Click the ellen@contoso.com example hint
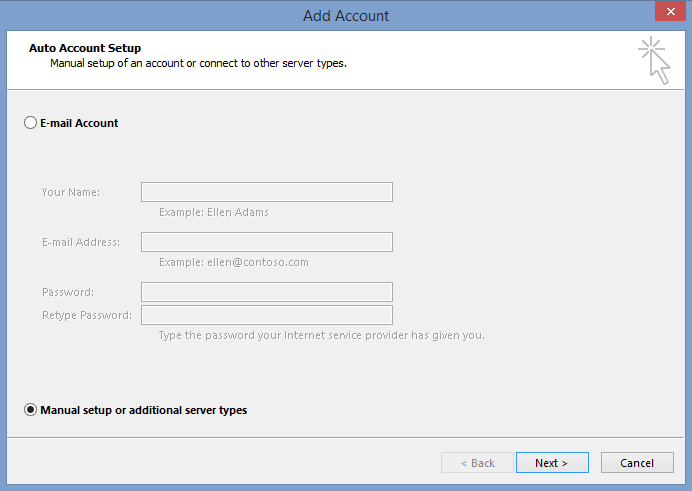The image size is (692, 491). pos(233,262)
